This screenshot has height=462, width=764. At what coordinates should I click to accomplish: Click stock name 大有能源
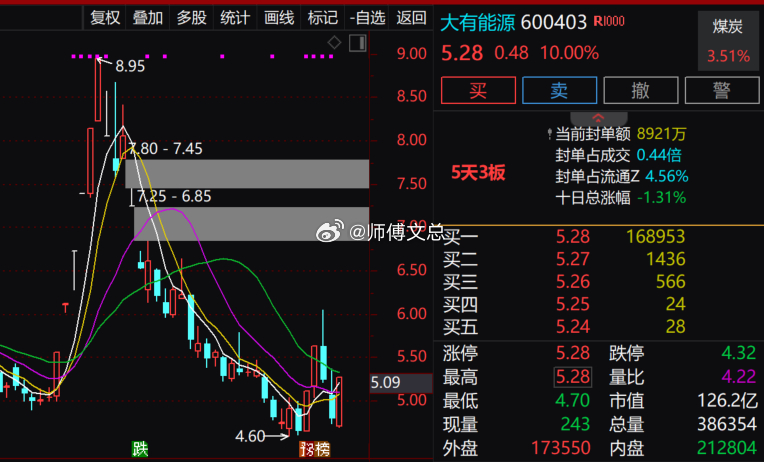tap(478, 23)
